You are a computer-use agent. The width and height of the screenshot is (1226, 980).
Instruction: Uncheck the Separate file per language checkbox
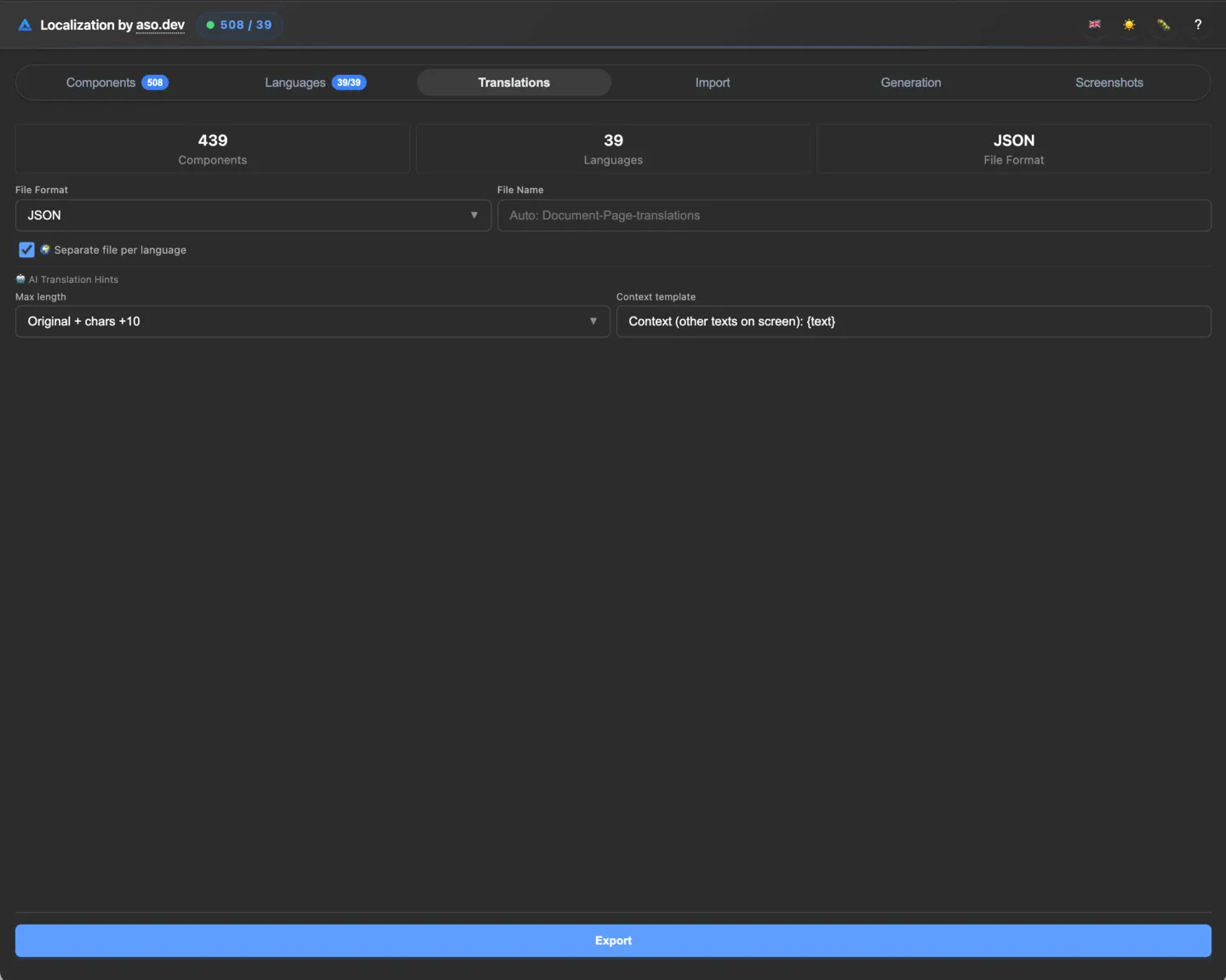click(26, 249)
